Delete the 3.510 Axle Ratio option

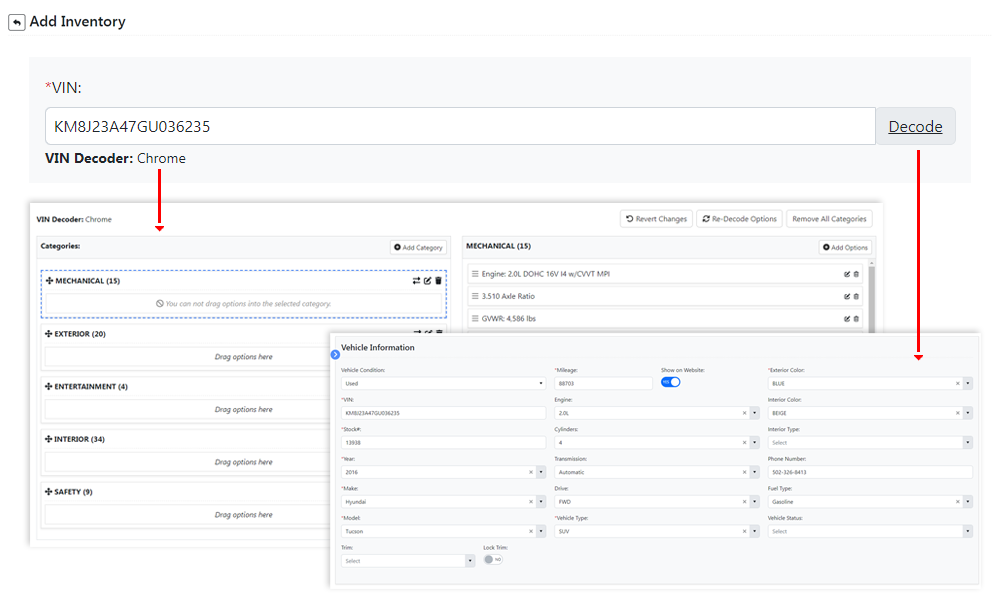[x=856, y=296]
